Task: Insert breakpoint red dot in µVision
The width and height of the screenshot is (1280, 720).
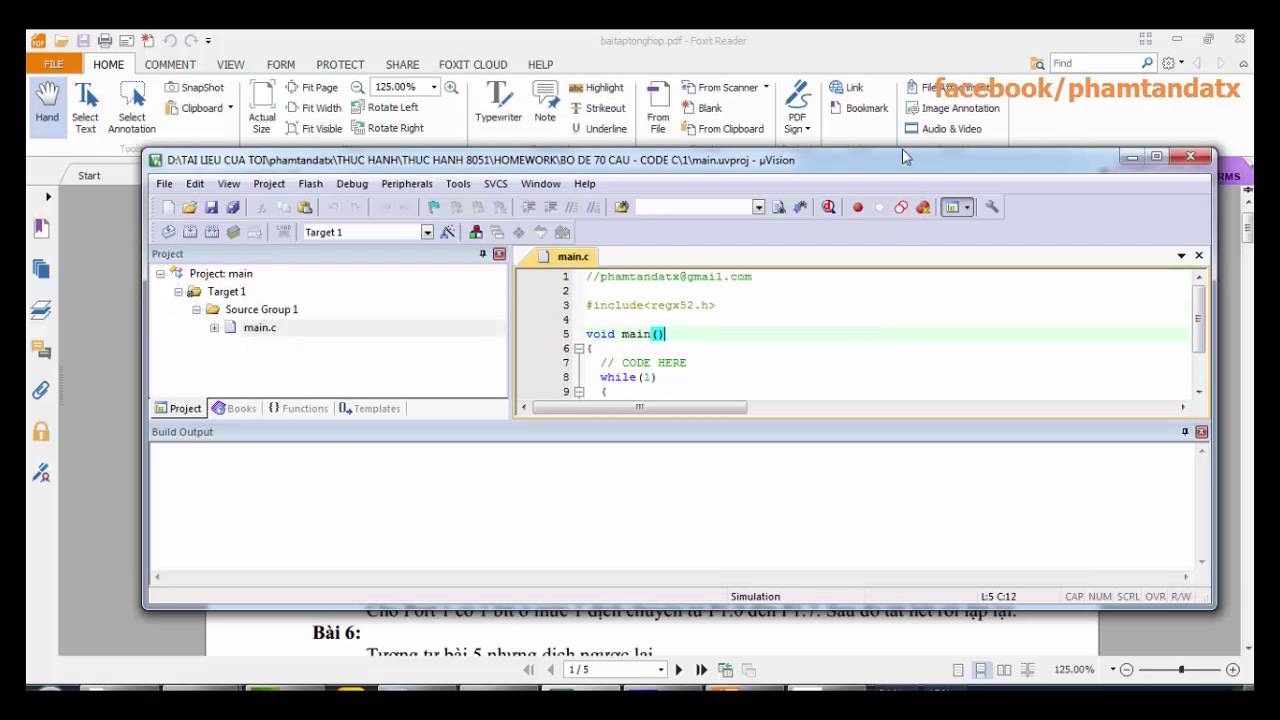Action: click(x=857, y=207)
